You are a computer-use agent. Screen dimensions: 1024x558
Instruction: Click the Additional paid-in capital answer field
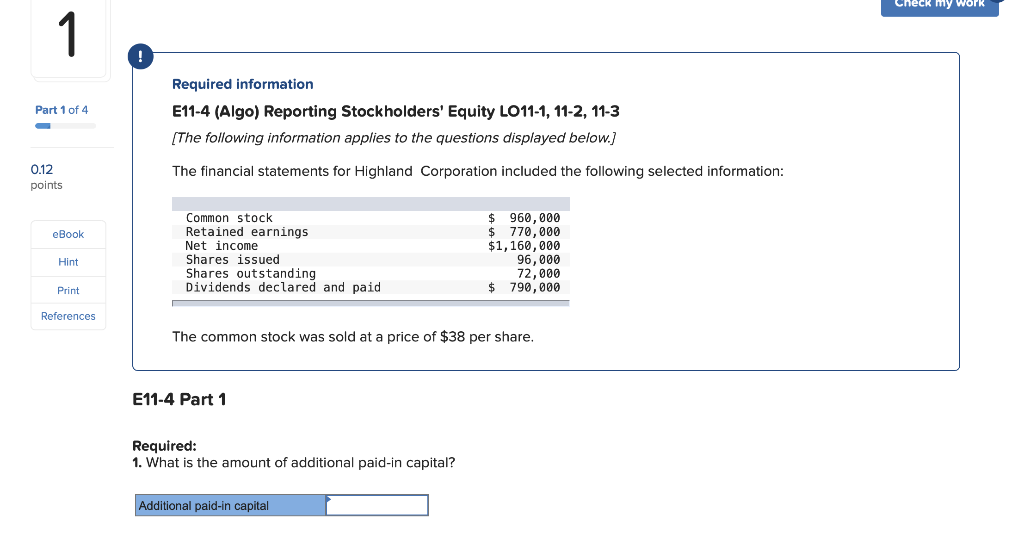tap(377, 506)
